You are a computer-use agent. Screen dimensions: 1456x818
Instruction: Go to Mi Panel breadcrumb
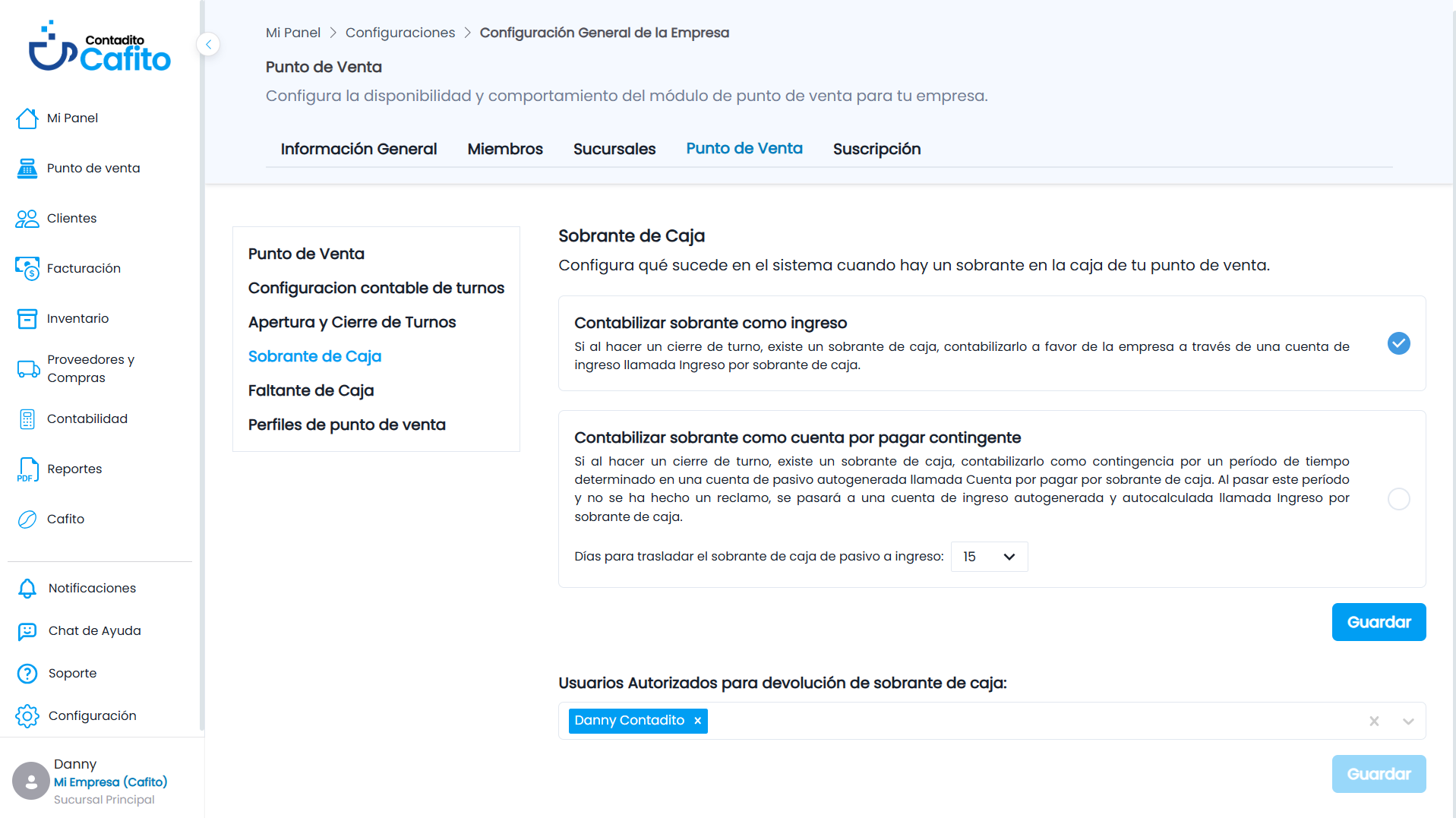293,33
